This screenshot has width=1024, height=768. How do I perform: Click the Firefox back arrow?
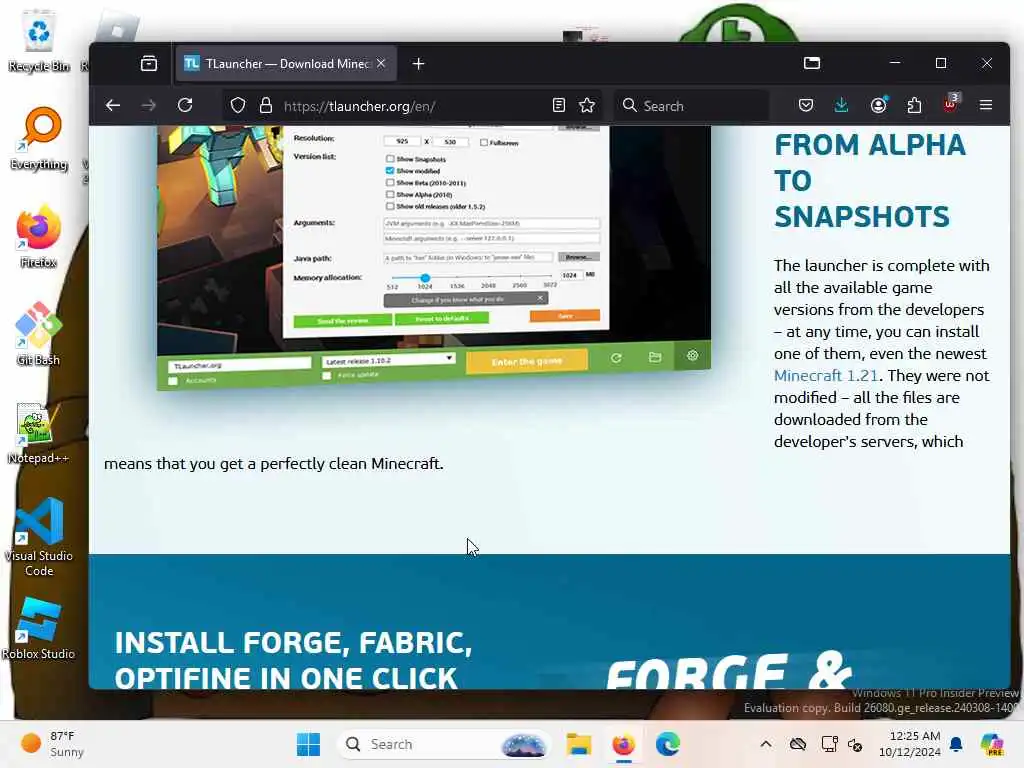[113, 105]
